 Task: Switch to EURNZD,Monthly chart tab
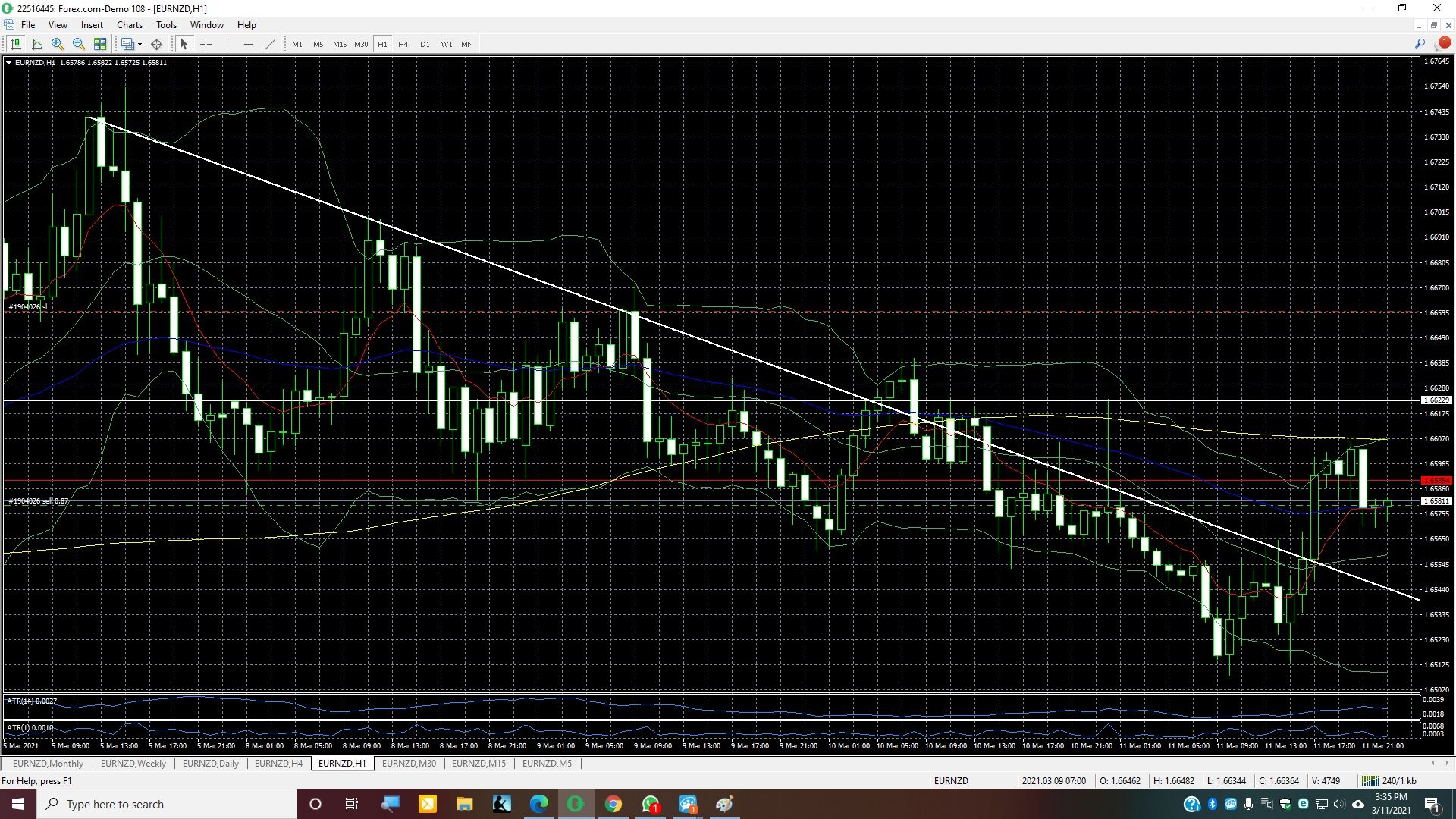tap(48, 764)
